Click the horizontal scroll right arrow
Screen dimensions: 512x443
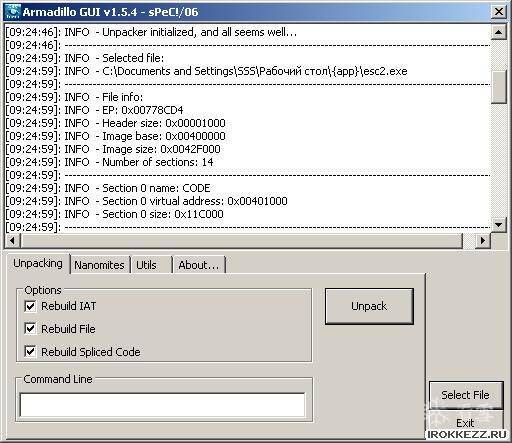click(x=483, y=240)
